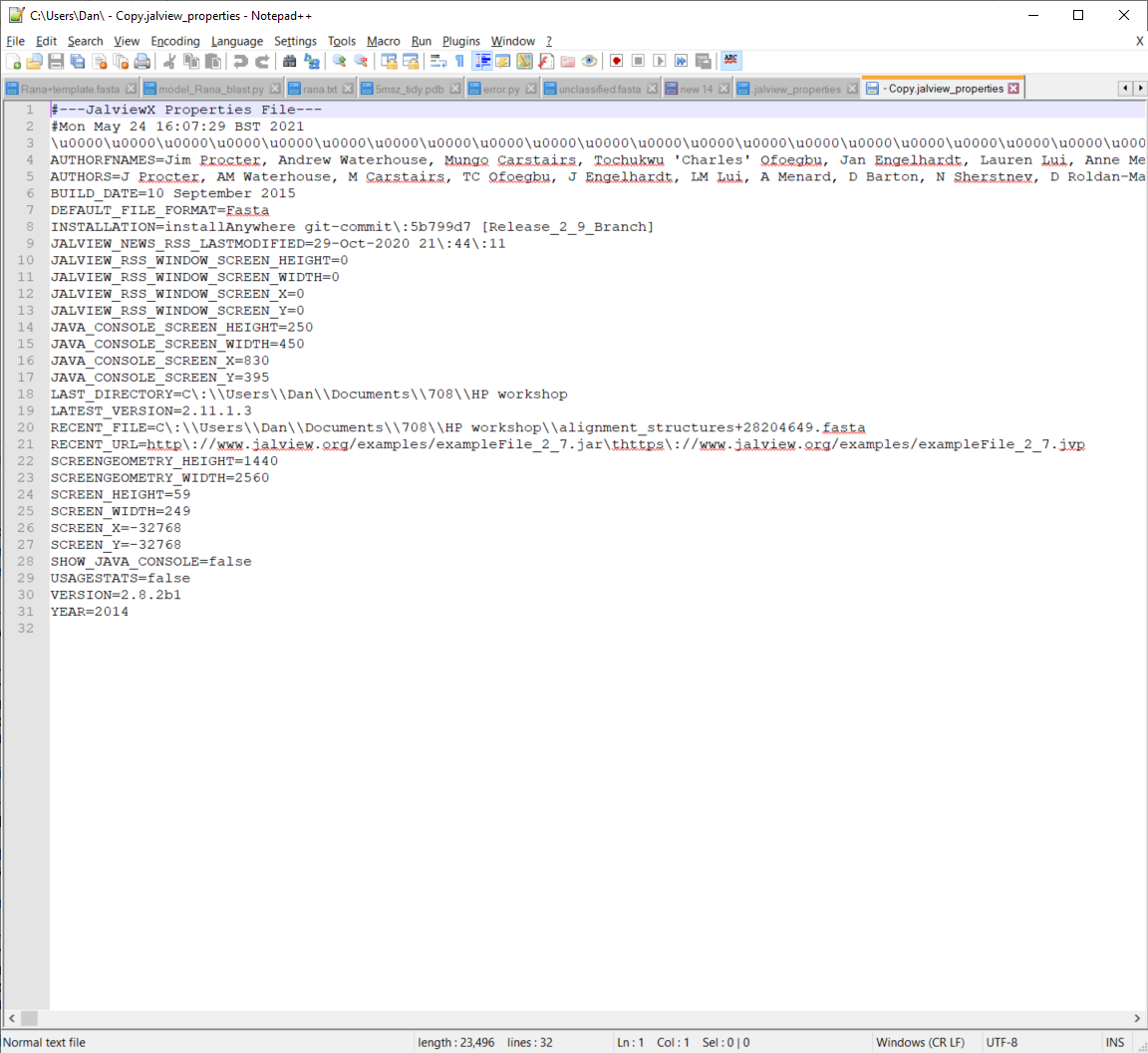Undo the last action with toolbar arrow

[x=240, y=62]
